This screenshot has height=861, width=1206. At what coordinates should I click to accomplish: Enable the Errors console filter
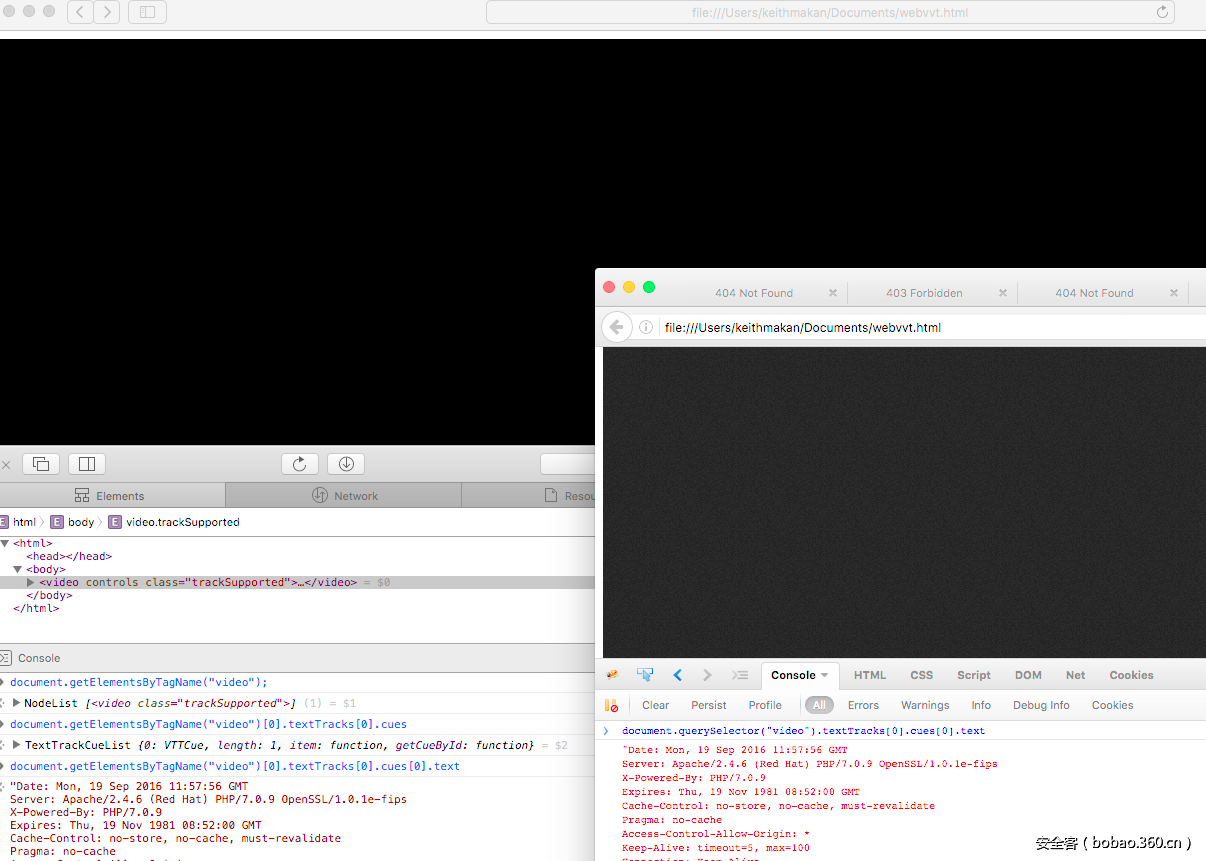(863, 705)
